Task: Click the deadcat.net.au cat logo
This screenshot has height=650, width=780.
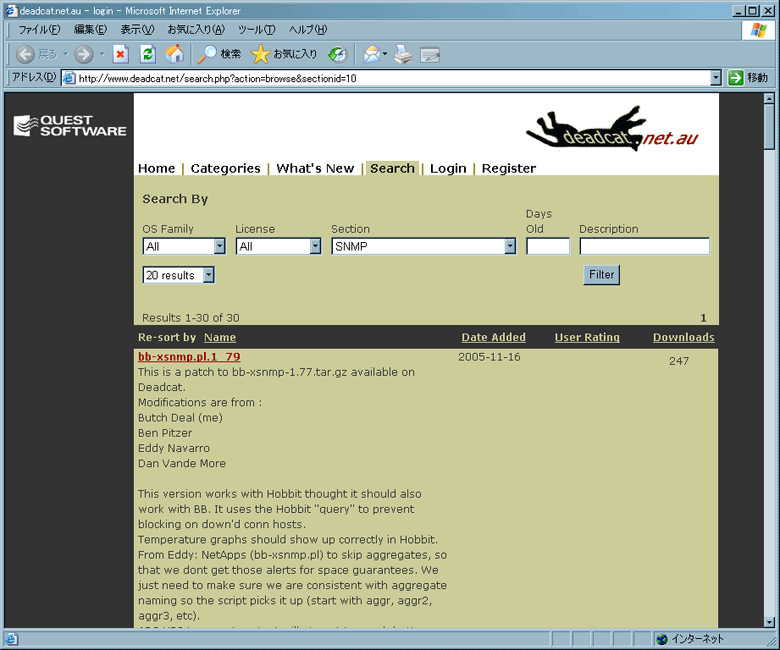Action: coord(612,128)
